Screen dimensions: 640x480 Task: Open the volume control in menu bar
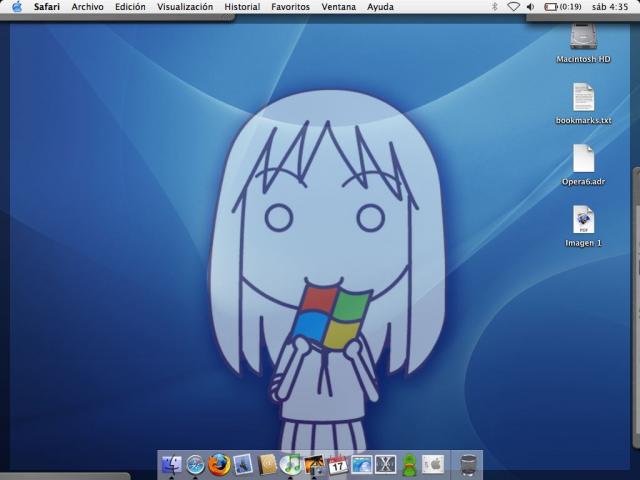530,7
